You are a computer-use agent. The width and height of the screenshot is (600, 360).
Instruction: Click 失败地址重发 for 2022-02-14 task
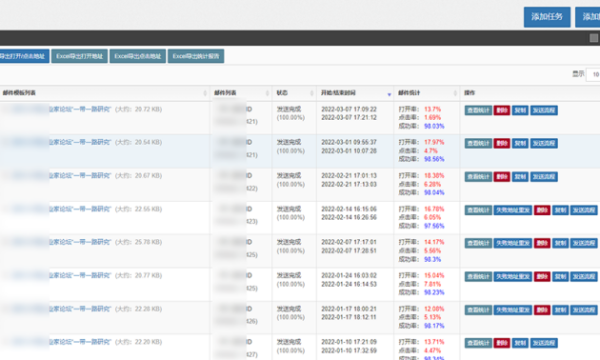513,210
